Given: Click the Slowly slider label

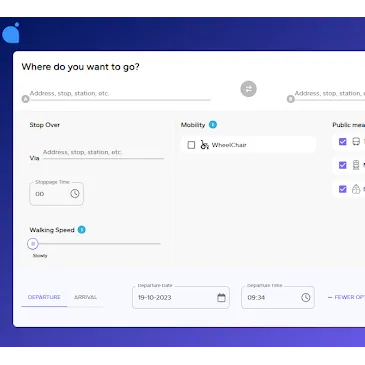Looking at the screenshot, I should pos(40,256).
